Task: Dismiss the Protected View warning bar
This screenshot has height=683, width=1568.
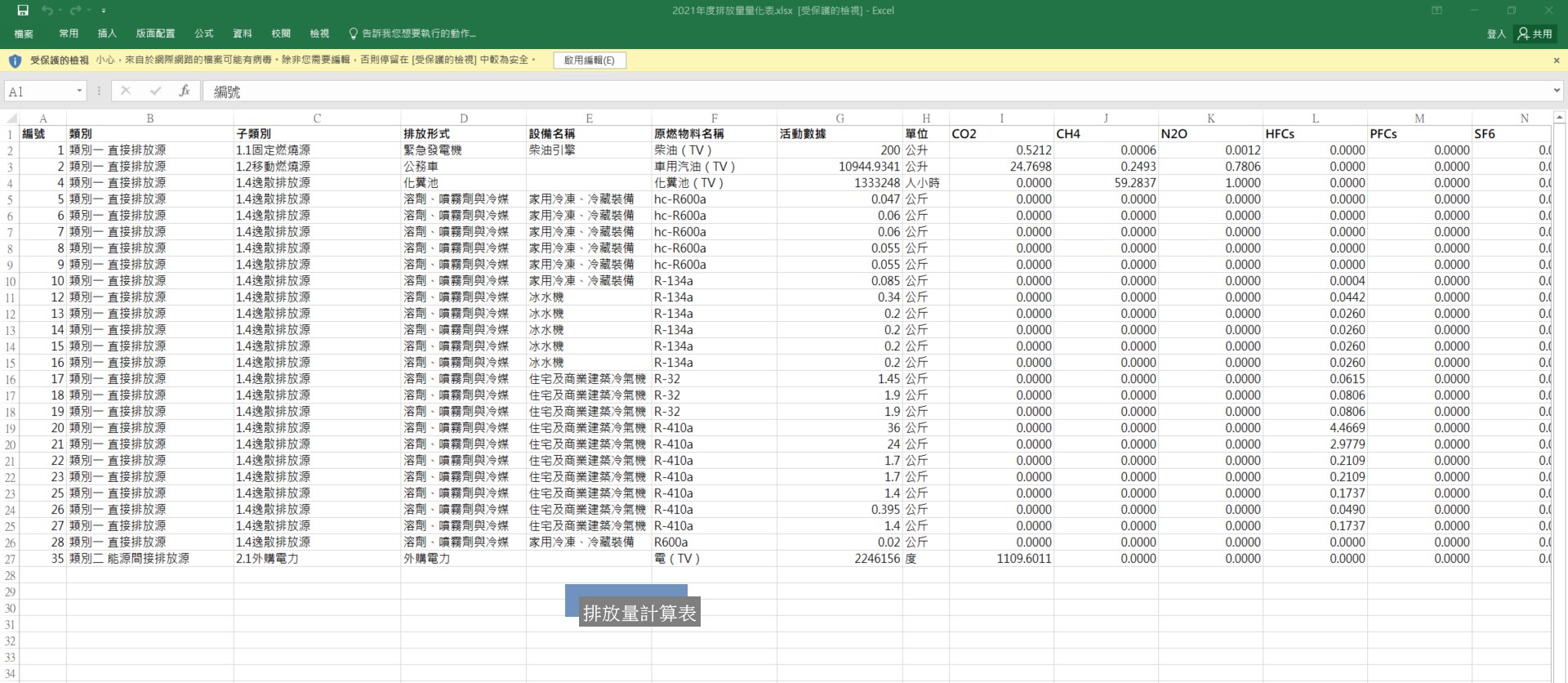Action: [x=1556, y=60]
